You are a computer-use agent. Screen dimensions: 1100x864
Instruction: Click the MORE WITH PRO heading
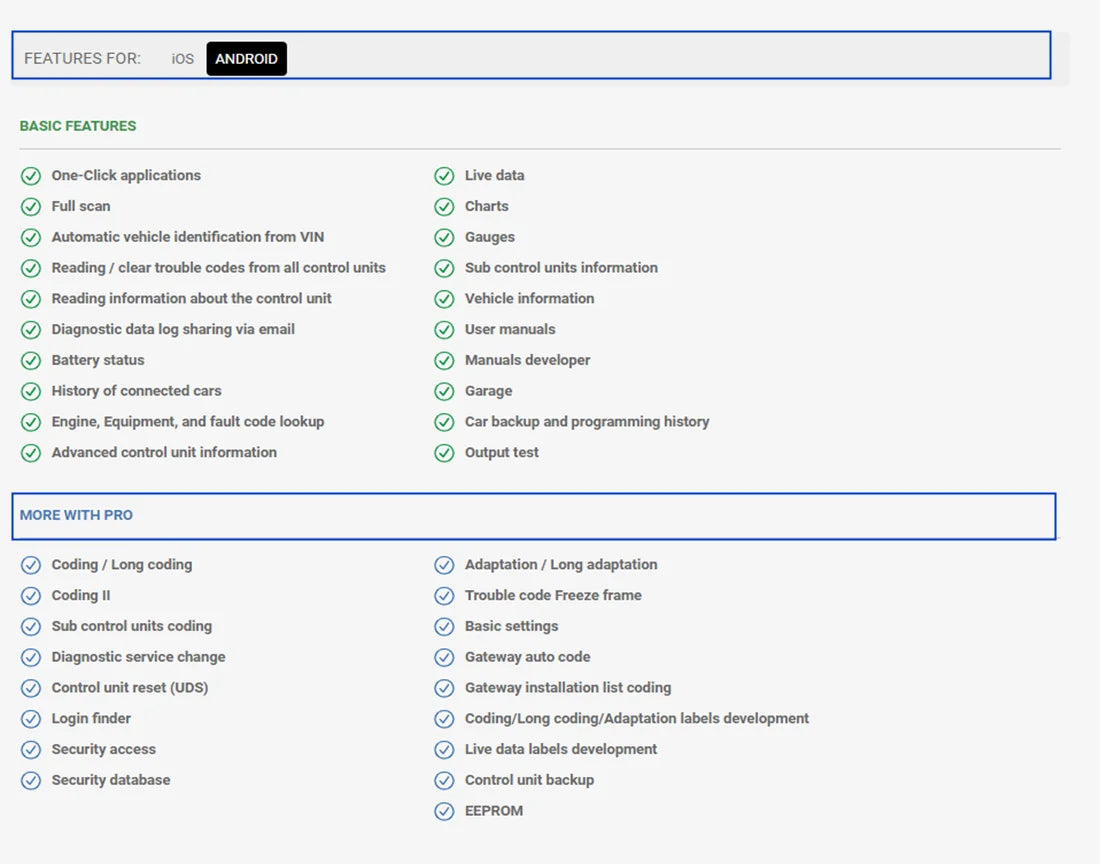coord(76,515)
